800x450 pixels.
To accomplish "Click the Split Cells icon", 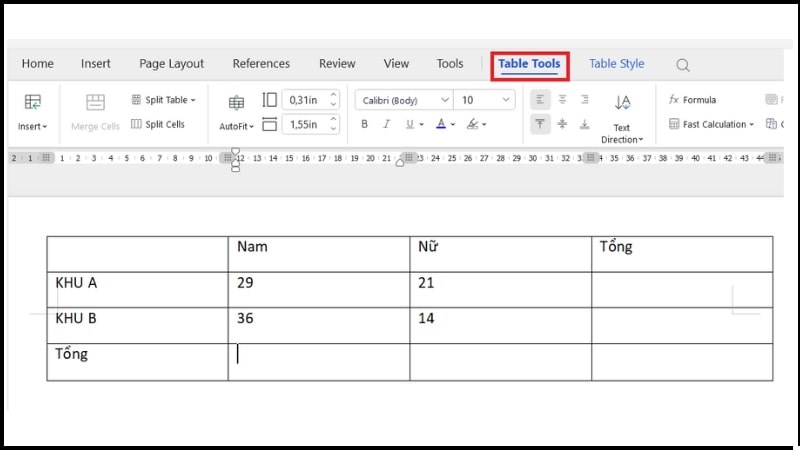I will click(x=158, y=125).
